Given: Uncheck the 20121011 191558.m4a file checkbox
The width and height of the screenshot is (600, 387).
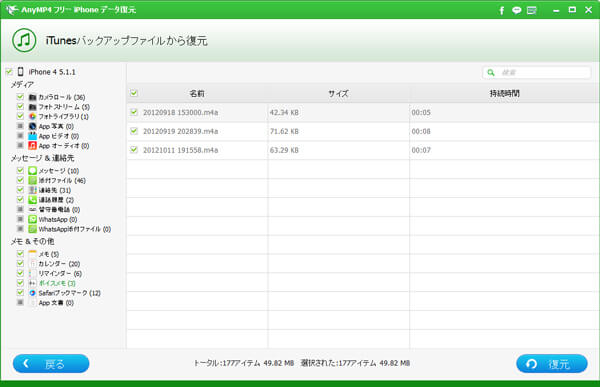Looking at the screenshot, I should click(x=134, y=149).
